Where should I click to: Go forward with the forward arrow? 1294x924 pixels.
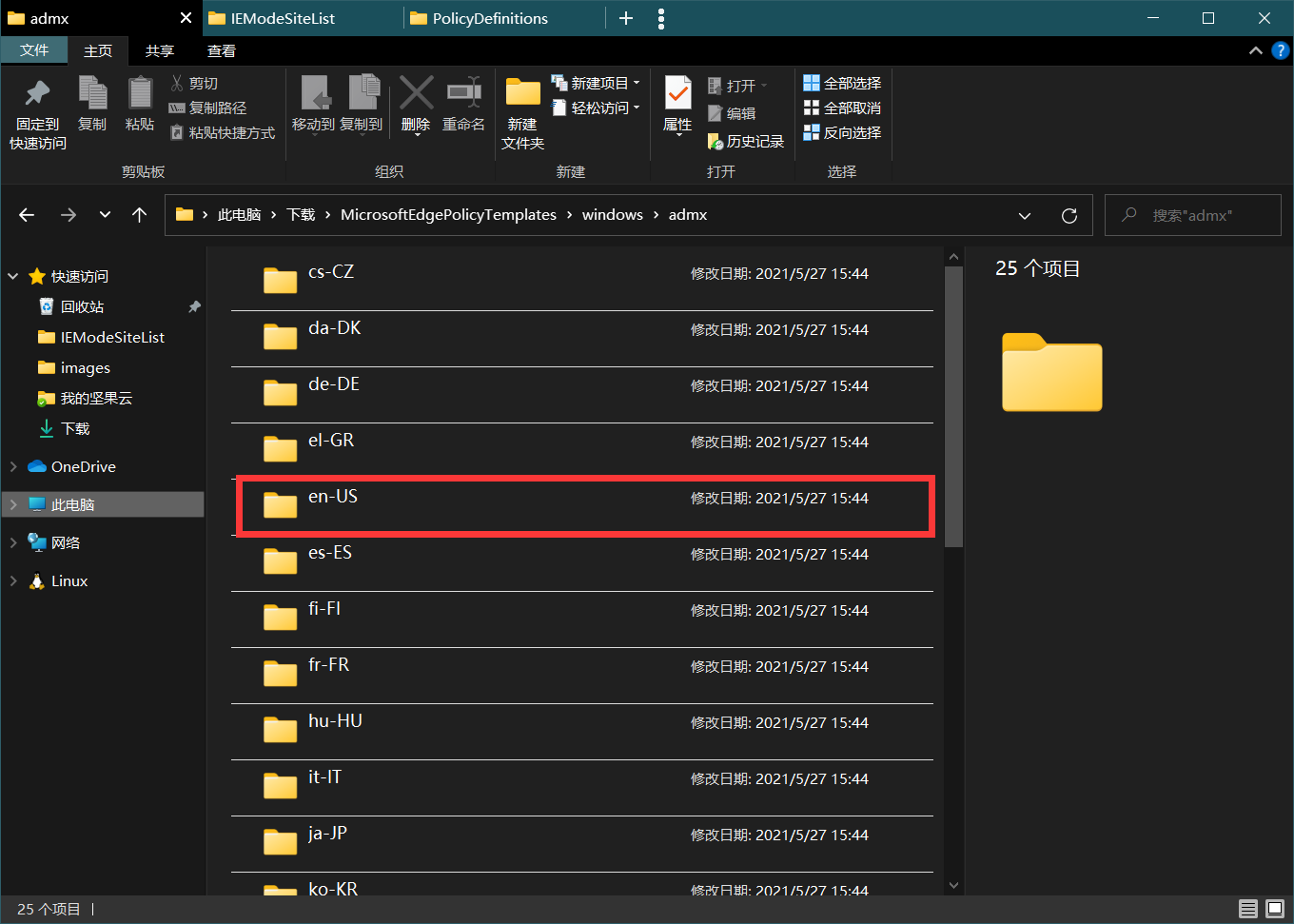point(69,215)
